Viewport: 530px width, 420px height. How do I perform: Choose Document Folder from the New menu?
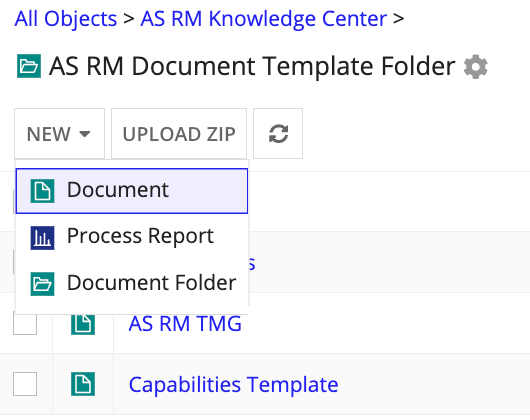pos(132,283)
